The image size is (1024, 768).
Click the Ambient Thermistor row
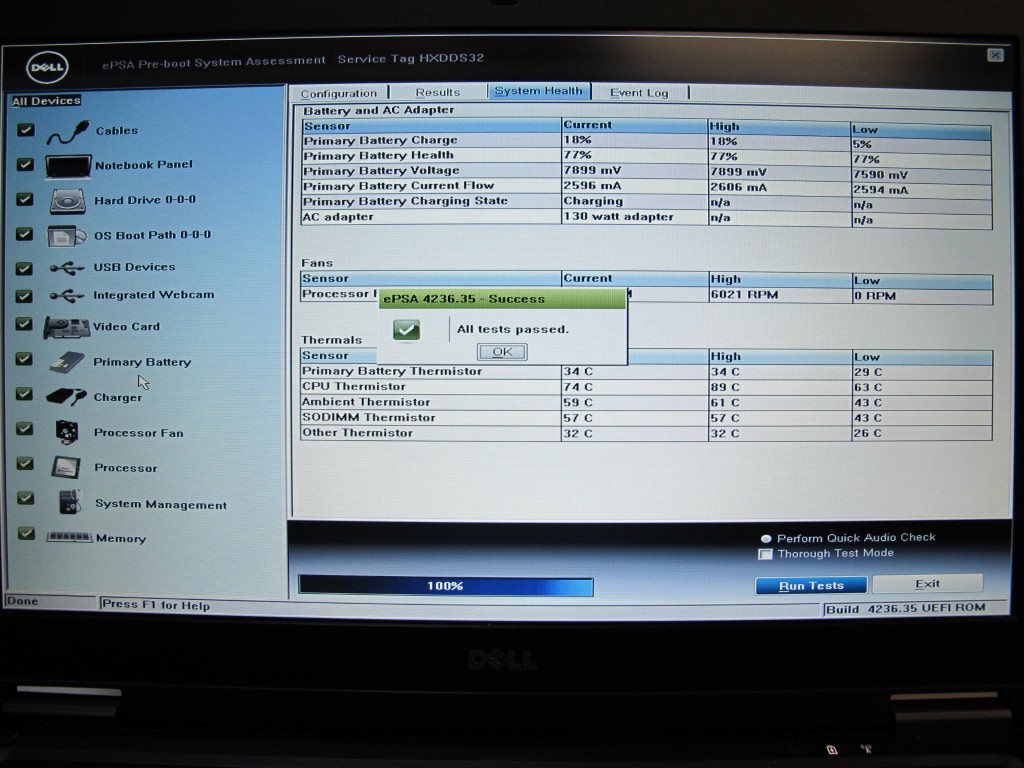646,402
